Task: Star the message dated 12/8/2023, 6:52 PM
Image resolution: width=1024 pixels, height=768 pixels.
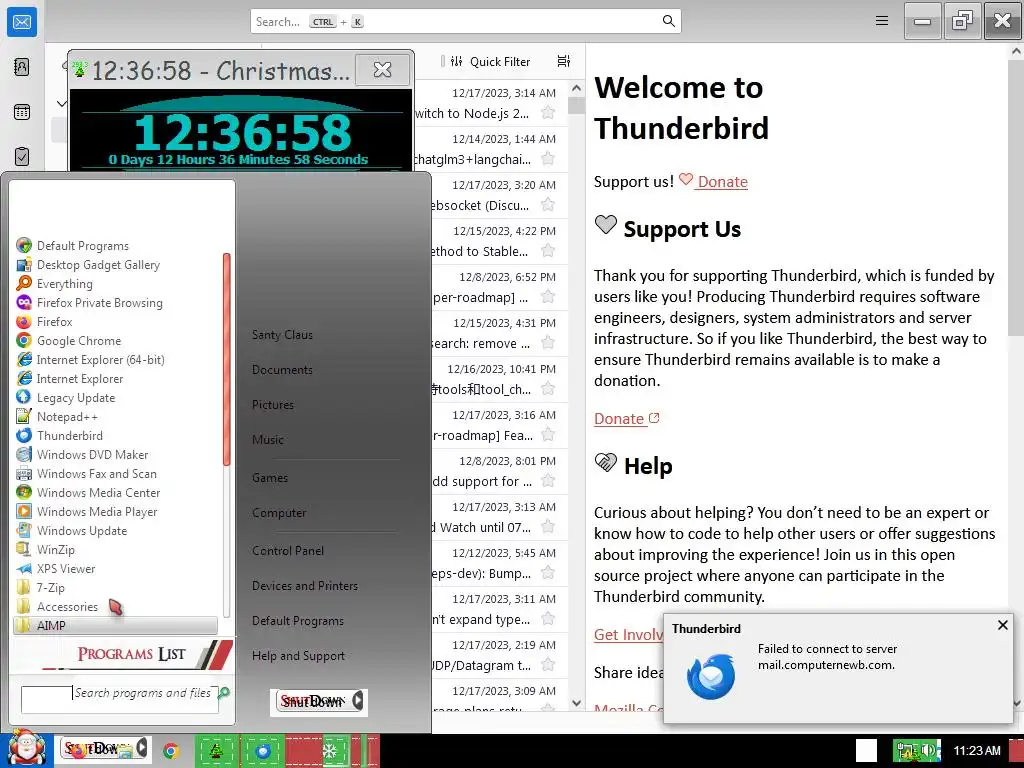Action: 548,296
